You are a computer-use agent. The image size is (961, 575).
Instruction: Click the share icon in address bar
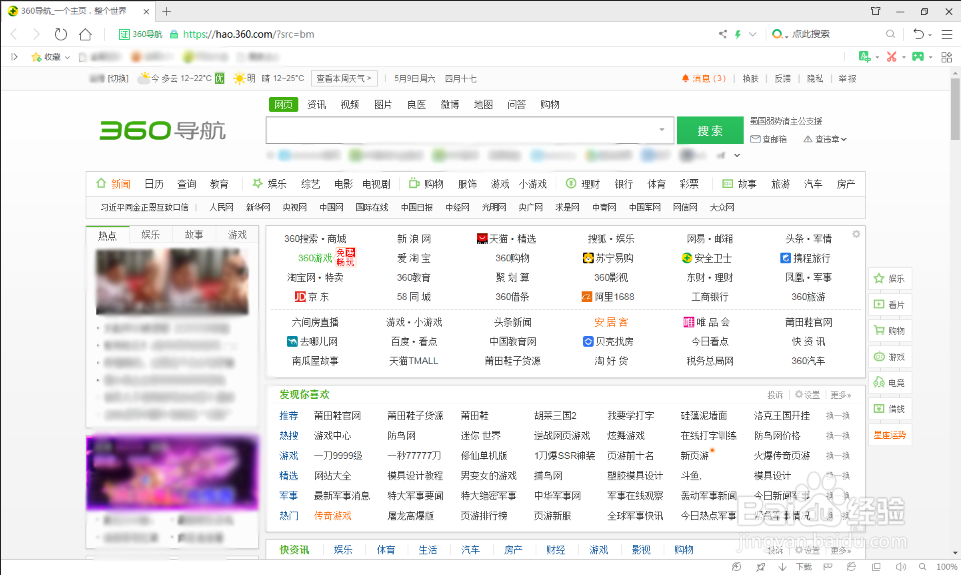[x=723, y=34]
